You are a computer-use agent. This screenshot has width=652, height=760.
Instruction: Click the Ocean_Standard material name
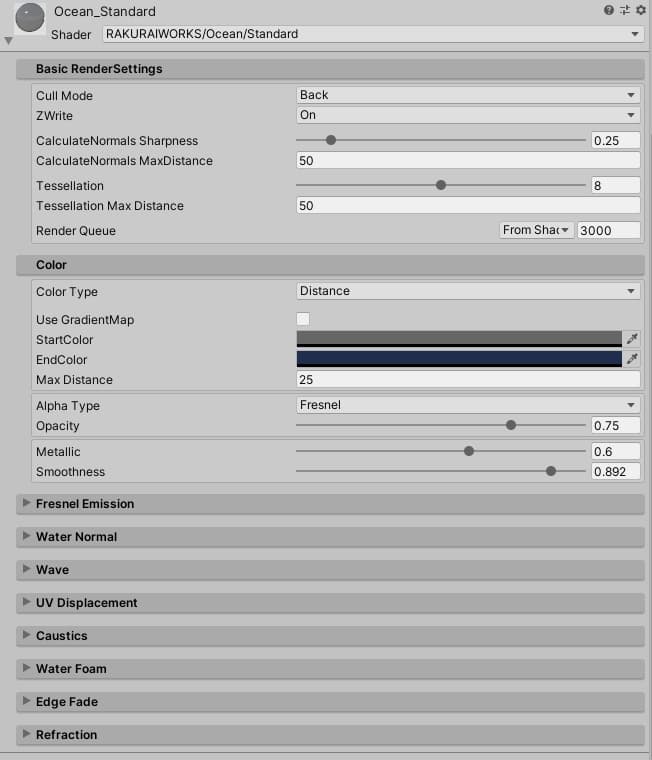[105, 12]
